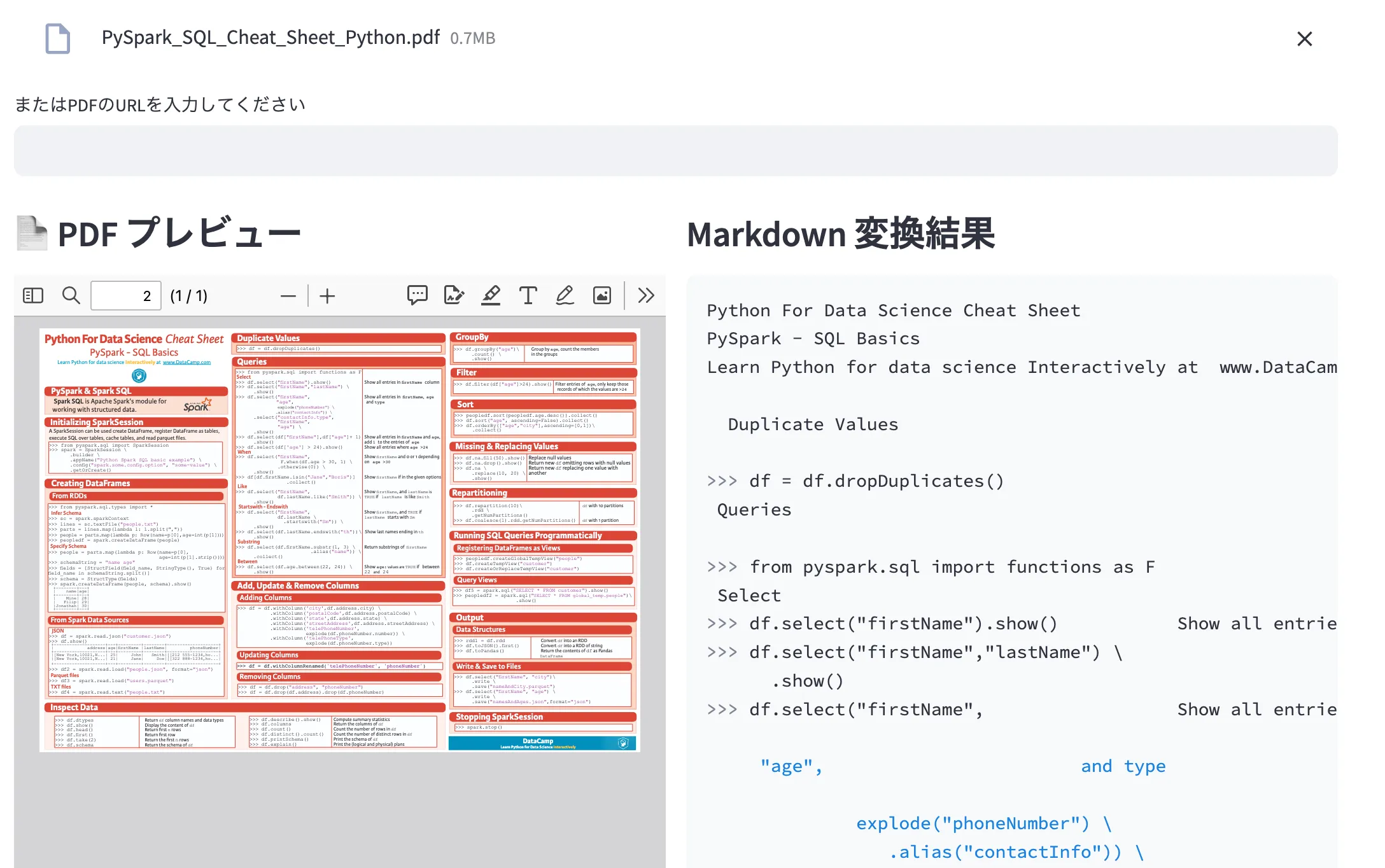Select the draw pen tool

click(565, 295)
